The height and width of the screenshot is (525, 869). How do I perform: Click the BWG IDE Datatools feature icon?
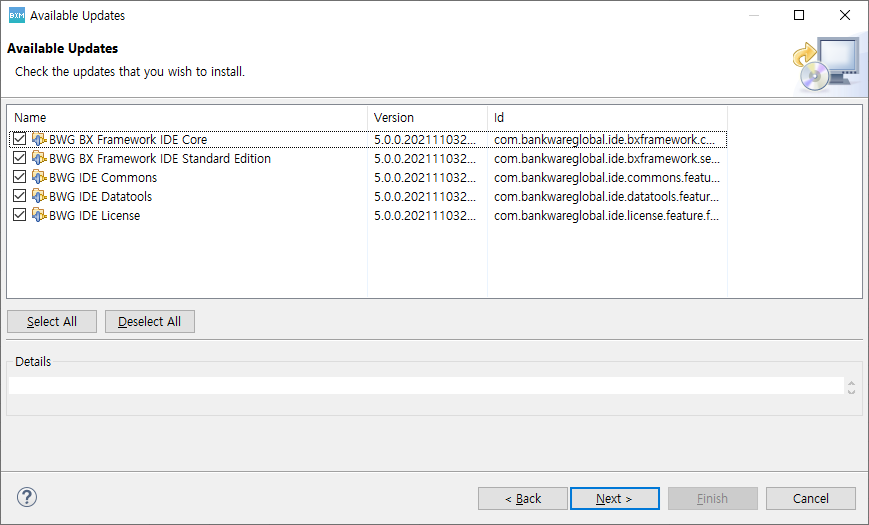[39, 196]
